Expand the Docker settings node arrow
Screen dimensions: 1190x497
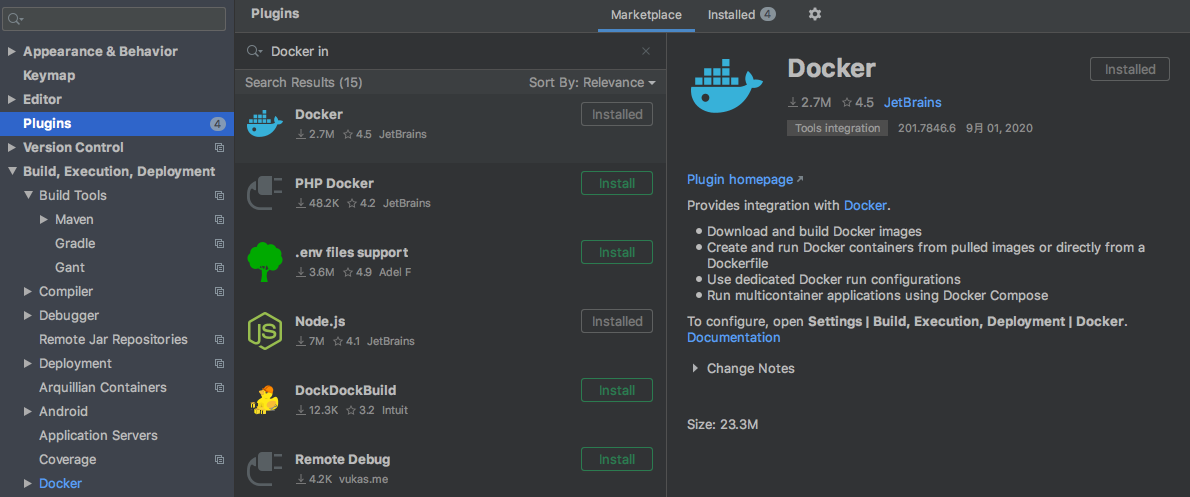tap(28, 483)
